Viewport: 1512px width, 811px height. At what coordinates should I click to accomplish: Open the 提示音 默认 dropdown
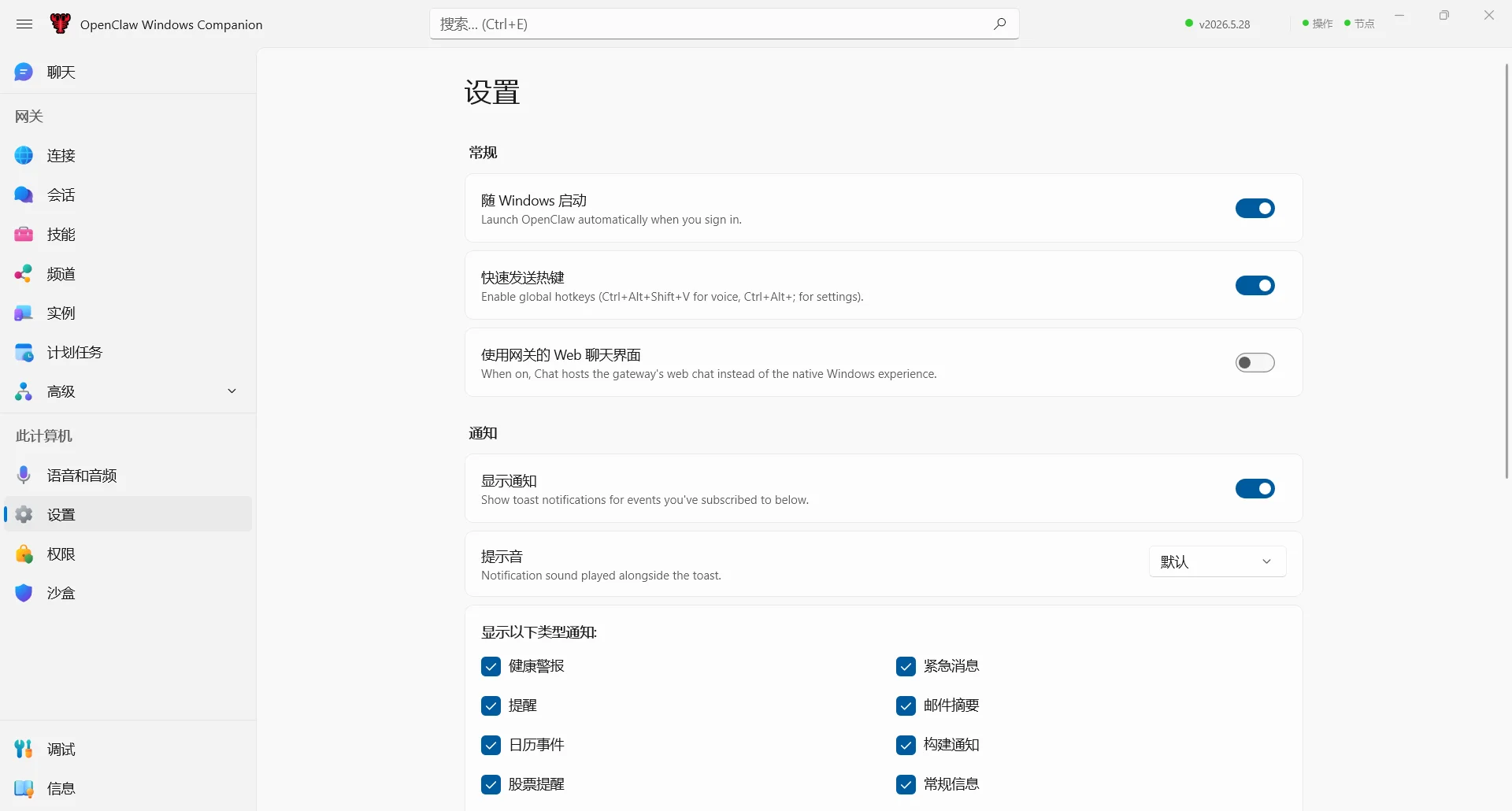pyautogui.click(x=1217, y=561)
